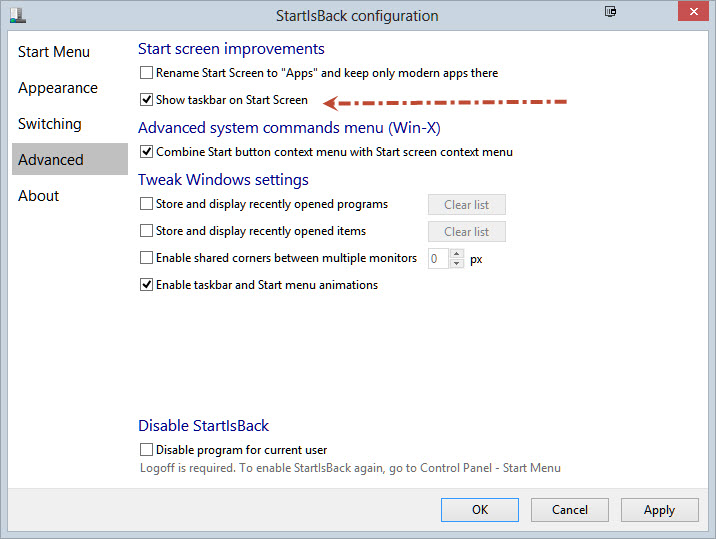The image size is (716, 539).
Task: Toggle Combine Start button context menu option
Action: click(147, 152)
